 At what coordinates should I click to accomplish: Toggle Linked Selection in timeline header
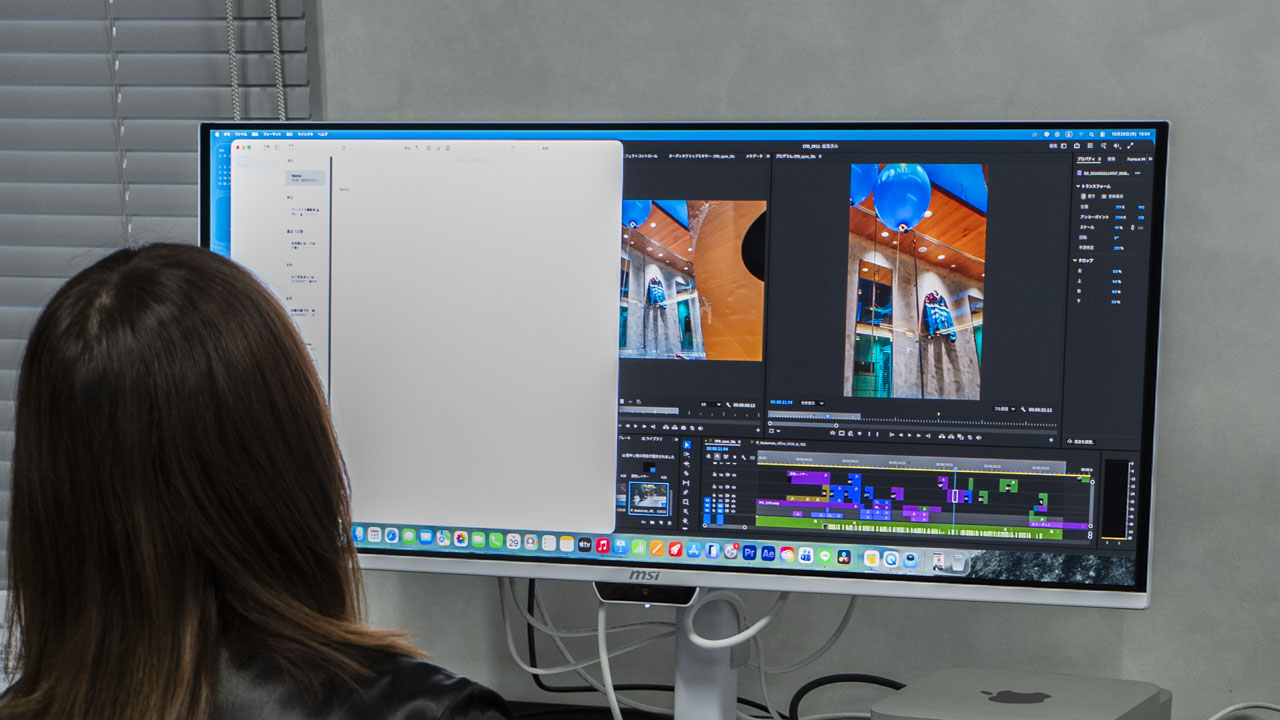tap(726, 456)
